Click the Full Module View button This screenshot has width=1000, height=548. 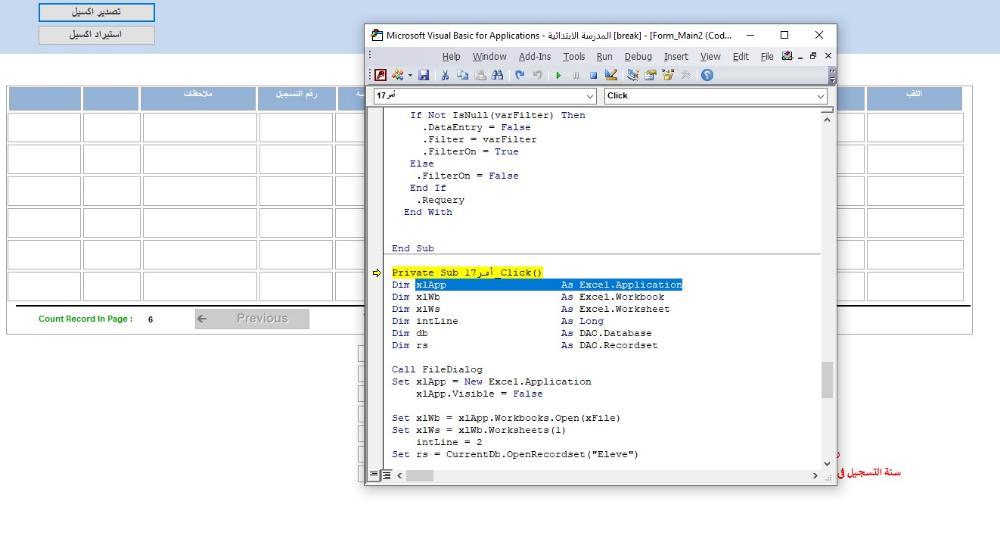click(x=386, y=475)
